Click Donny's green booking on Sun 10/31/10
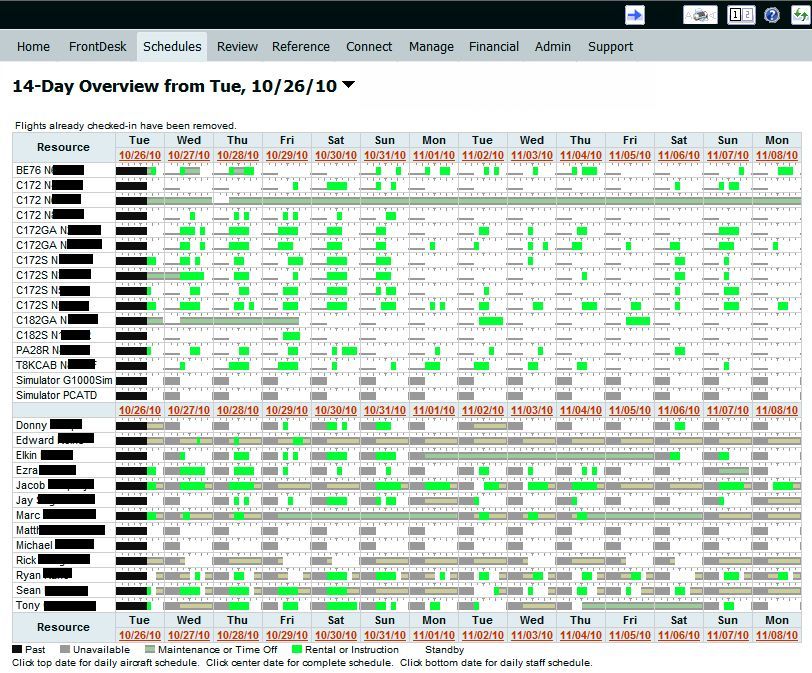 coord(383,426)
